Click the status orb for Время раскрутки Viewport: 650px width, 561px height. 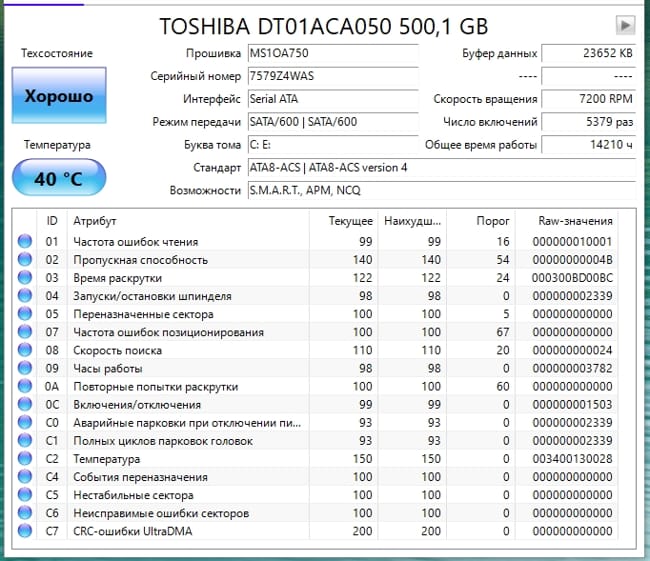click(25, 277)
